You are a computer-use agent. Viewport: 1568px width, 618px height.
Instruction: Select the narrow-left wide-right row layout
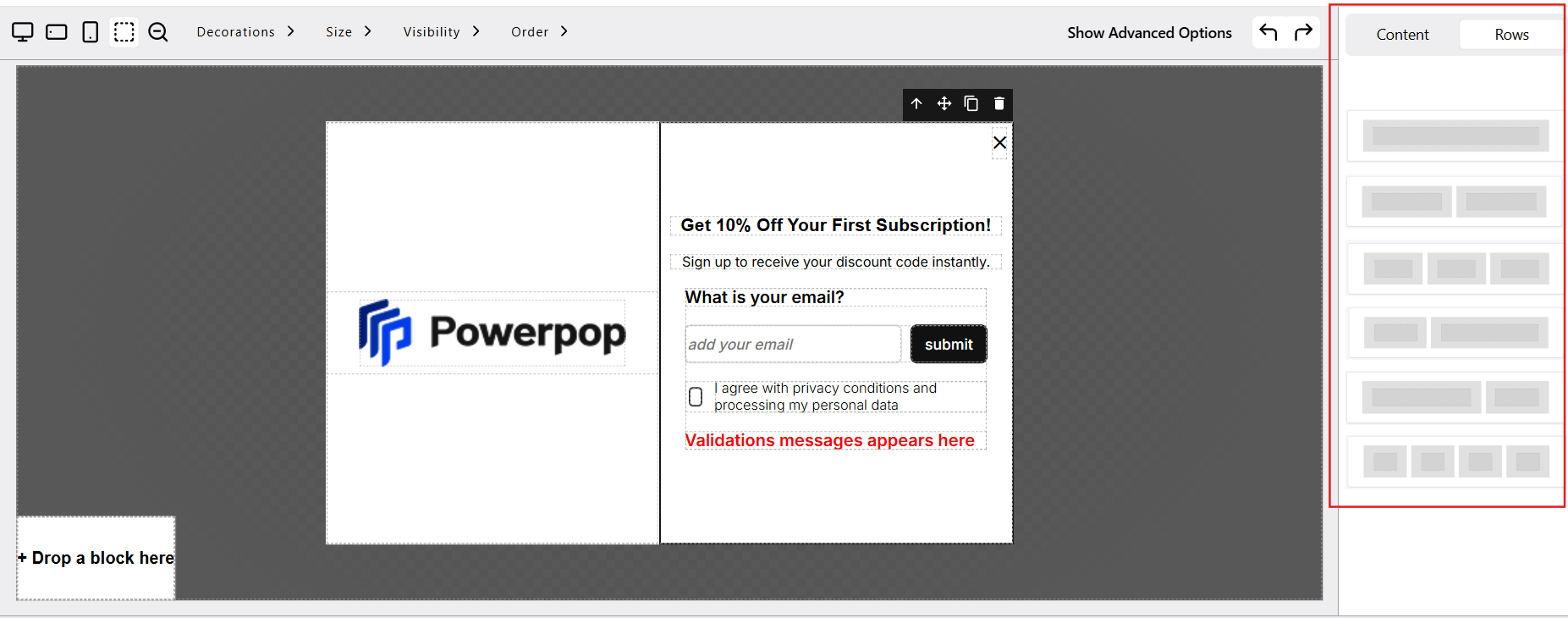click(x=1455, y=333)
